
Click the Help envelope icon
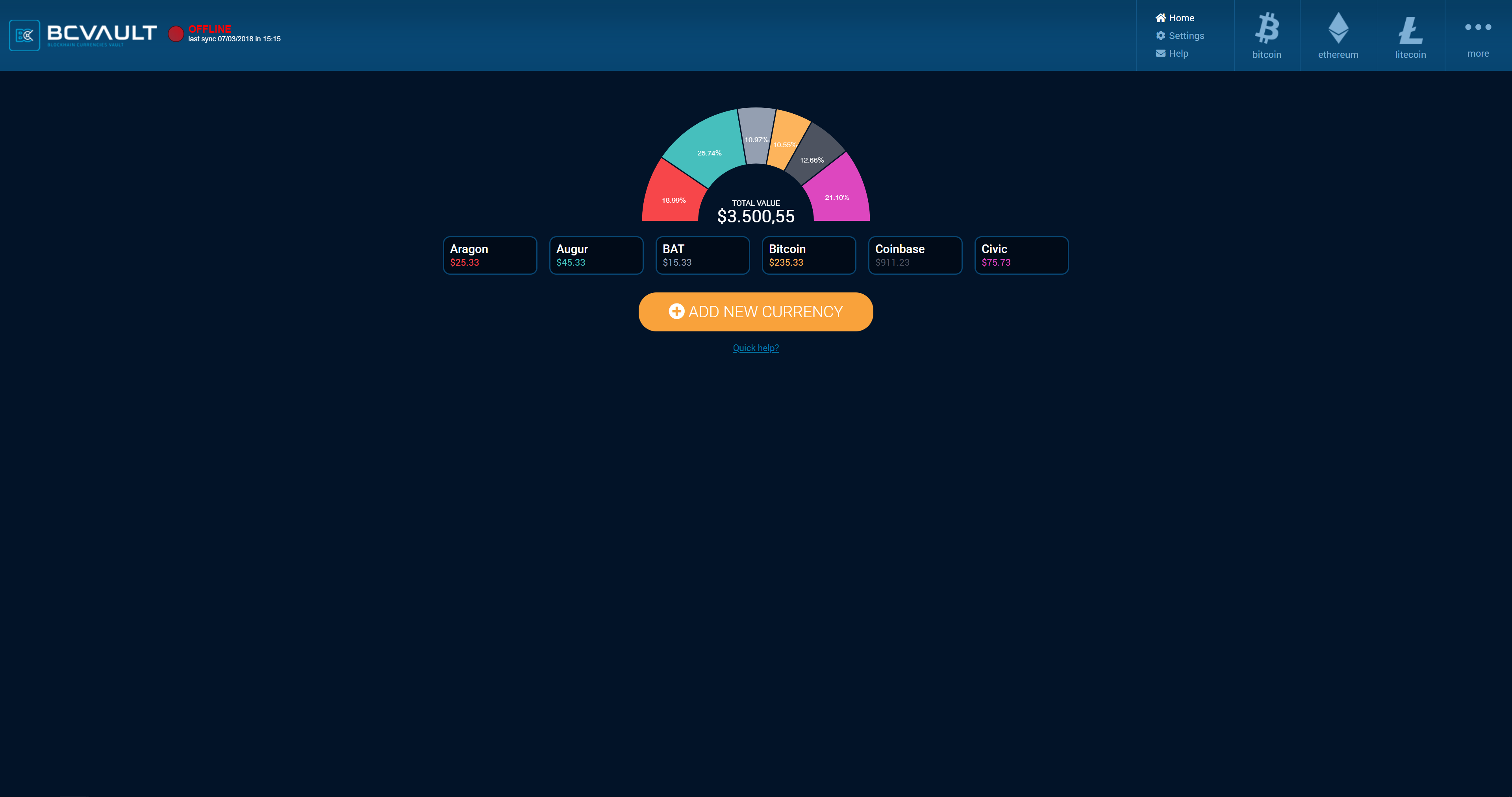pos(1160,54)
